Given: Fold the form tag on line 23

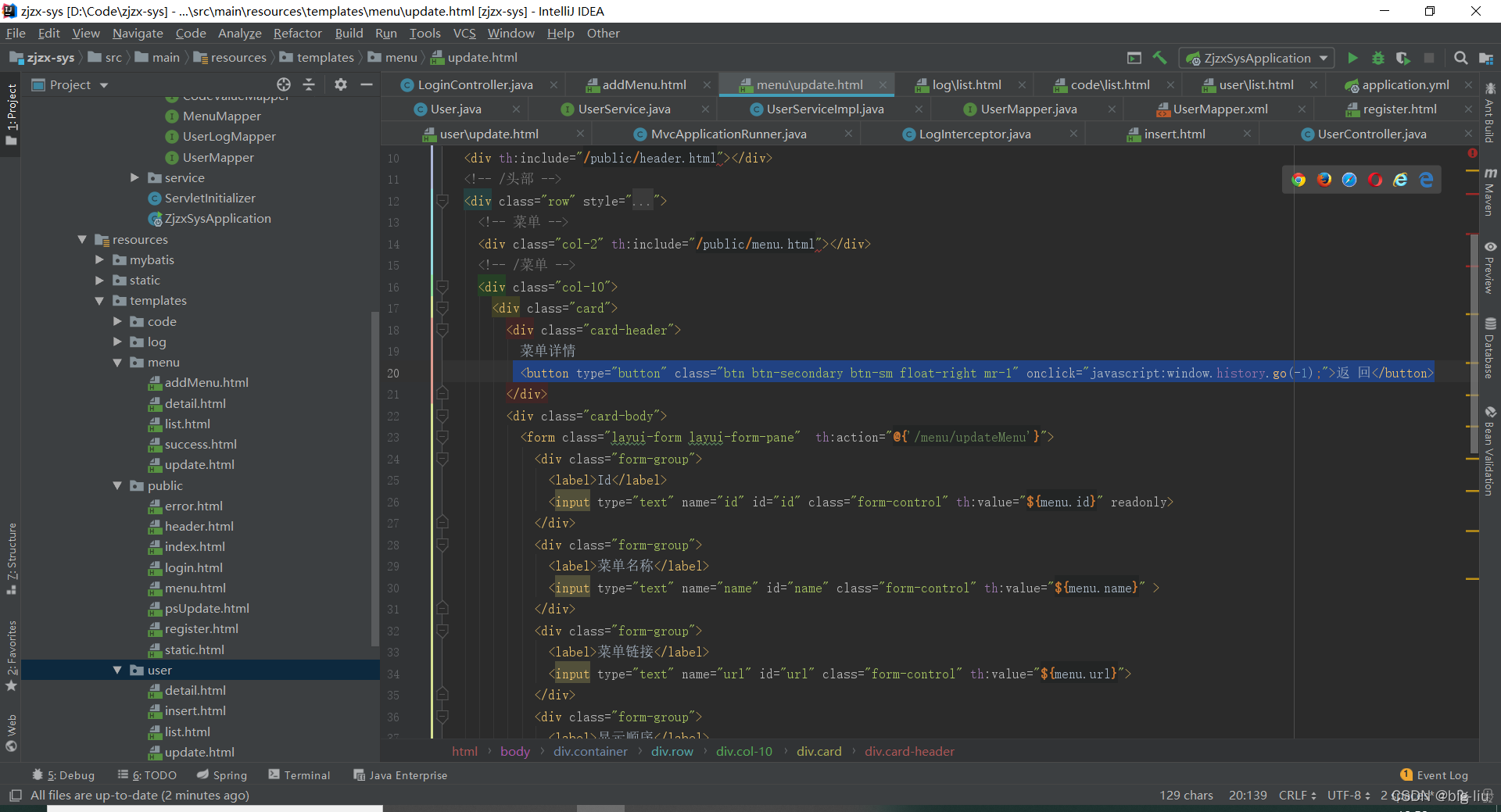Looking at the screenshot, I should click(x=442, y=438).
